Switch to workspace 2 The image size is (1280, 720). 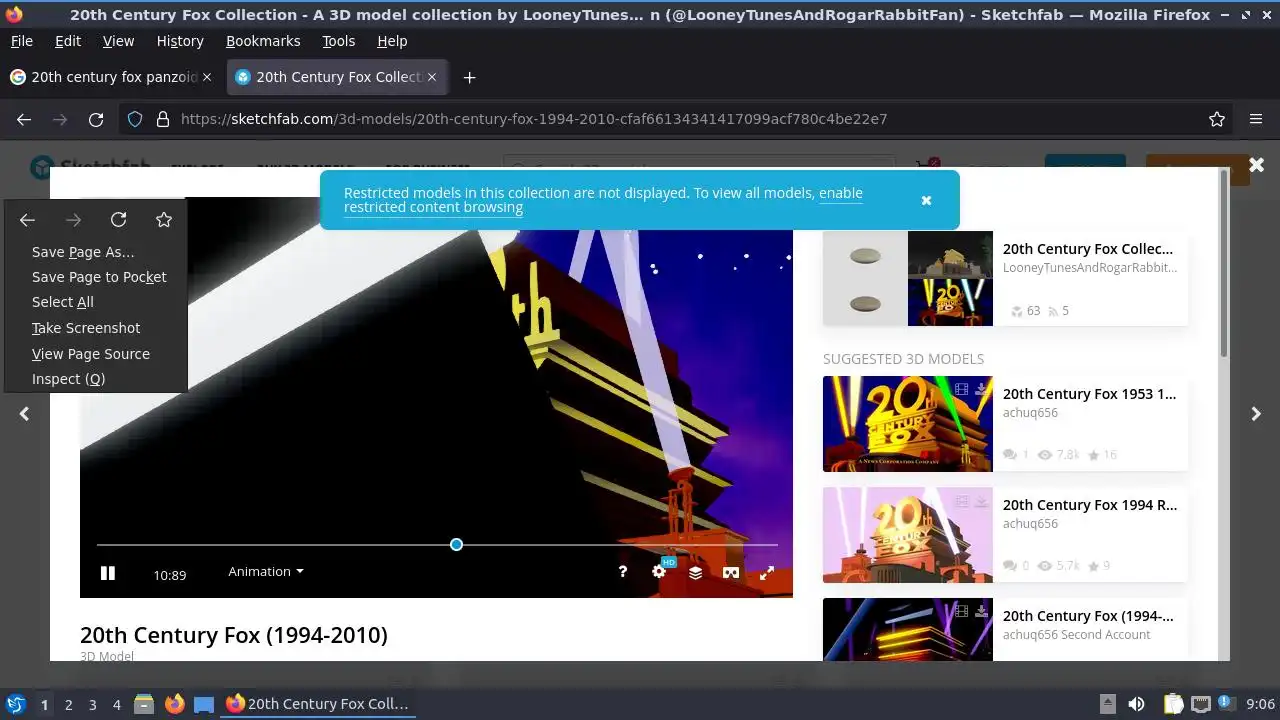(68, 704)
